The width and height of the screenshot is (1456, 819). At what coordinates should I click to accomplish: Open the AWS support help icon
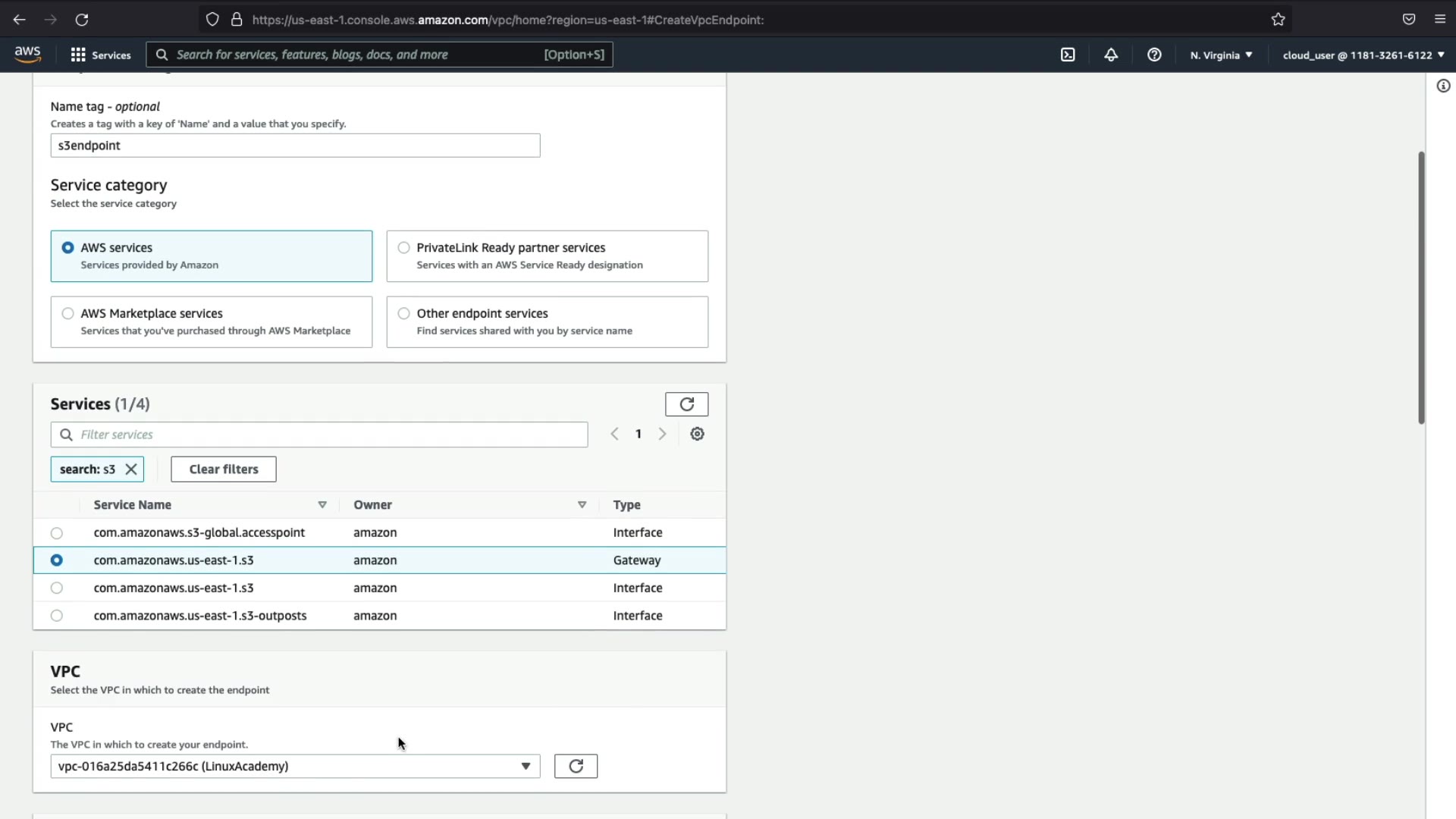click(1154, 55)
